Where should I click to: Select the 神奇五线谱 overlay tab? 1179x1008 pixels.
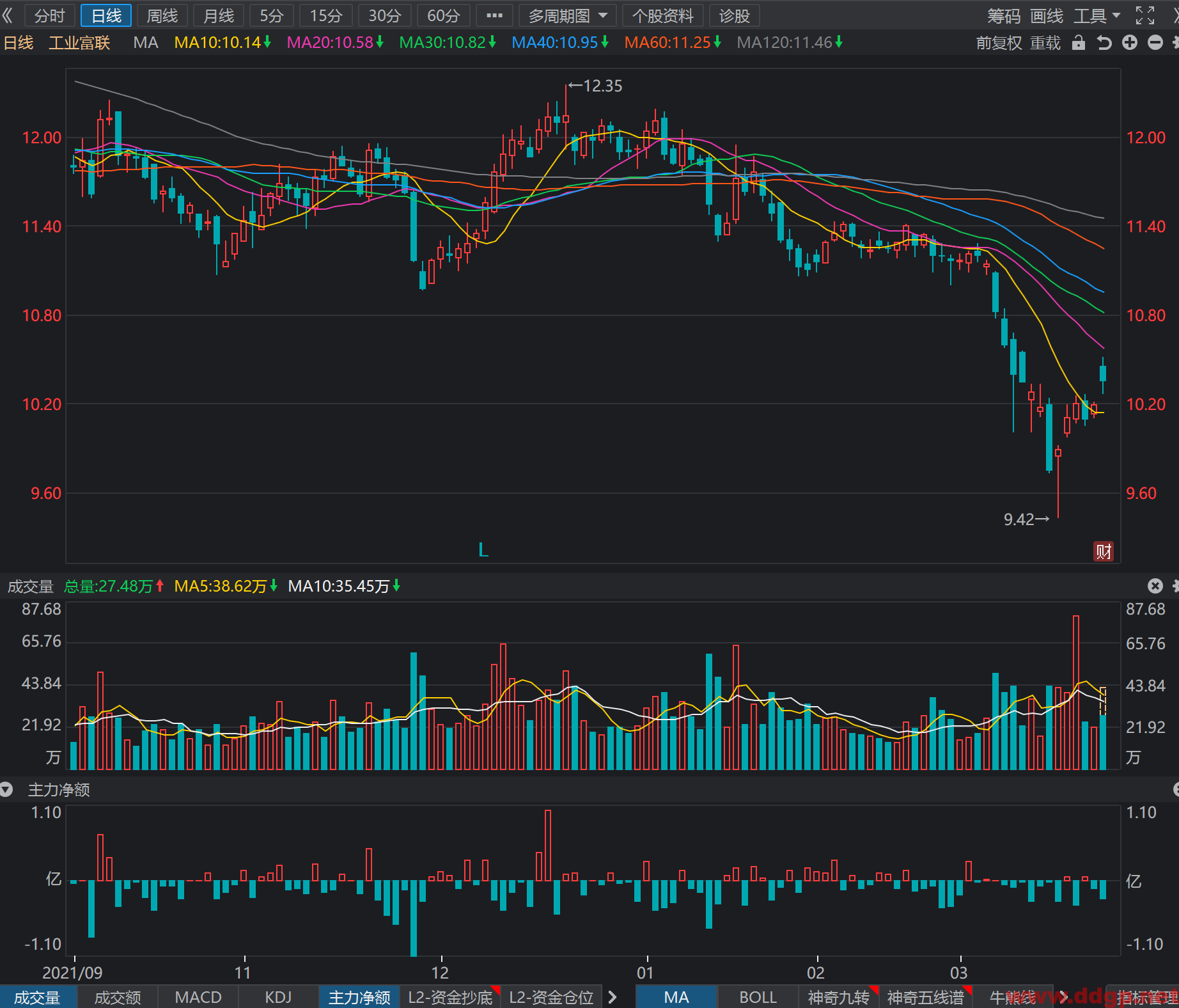pyautogui.click(x=926, y=997)
